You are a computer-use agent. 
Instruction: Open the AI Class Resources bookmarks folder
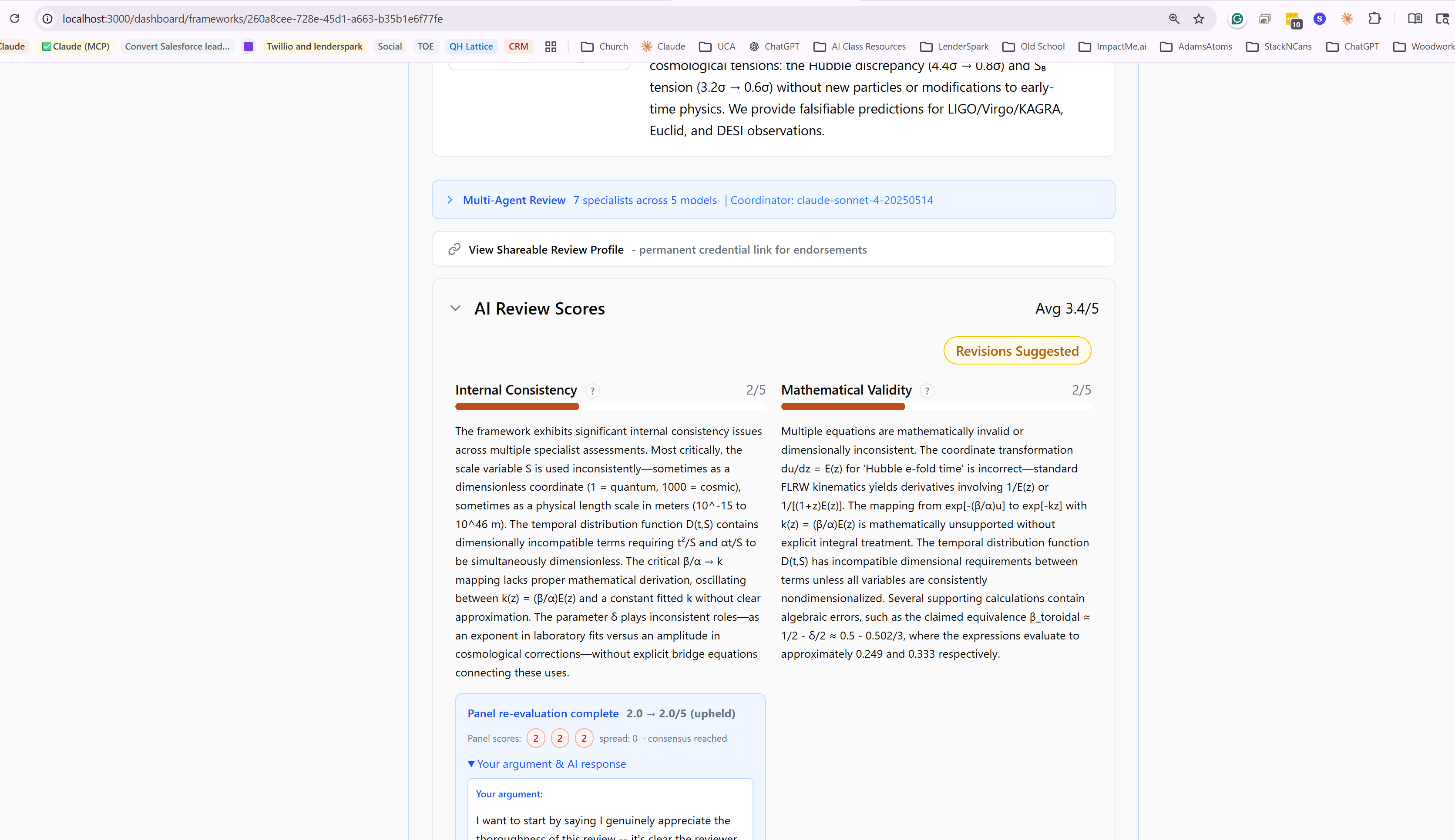pos(860,46)
